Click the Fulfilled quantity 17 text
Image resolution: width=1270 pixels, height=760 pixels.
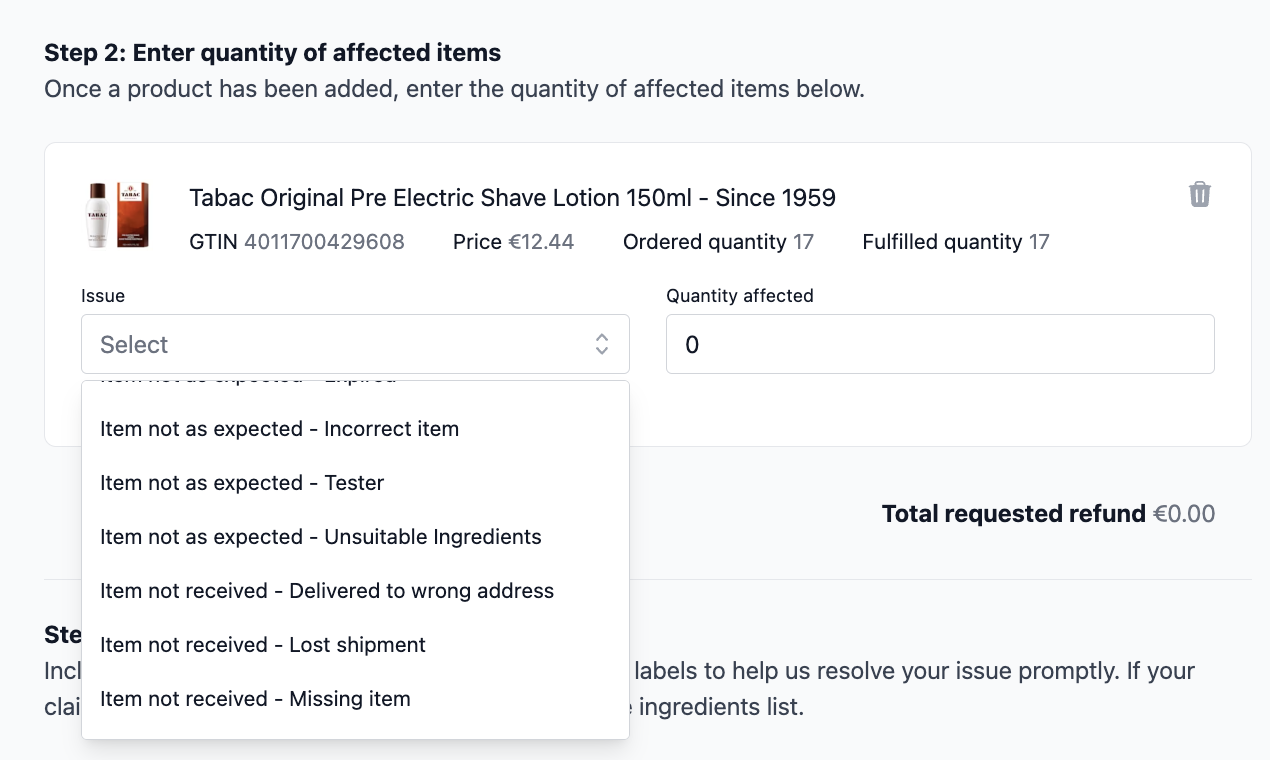(956, 242)
